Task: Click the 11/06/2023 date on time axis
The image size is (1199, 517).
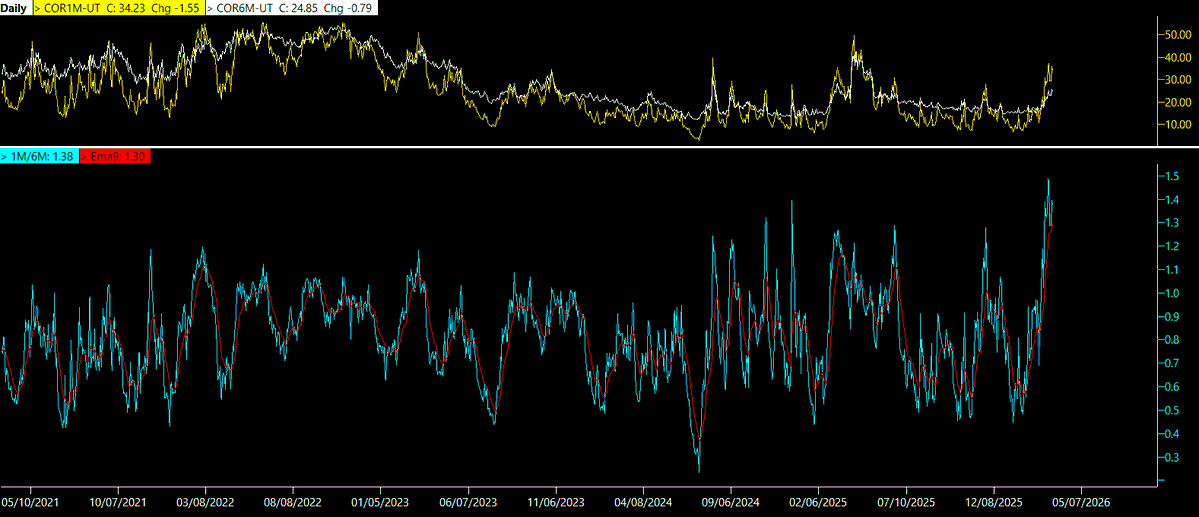Action: (556, 503)
